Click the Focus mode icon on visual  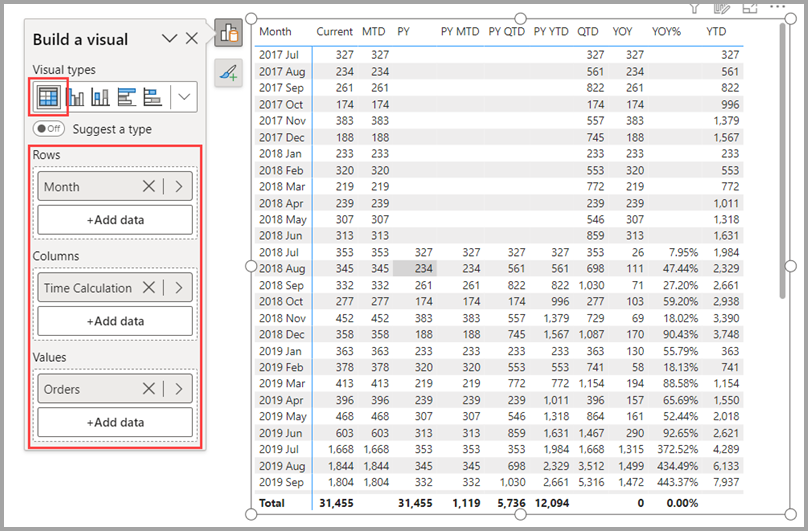pos(749,8)
